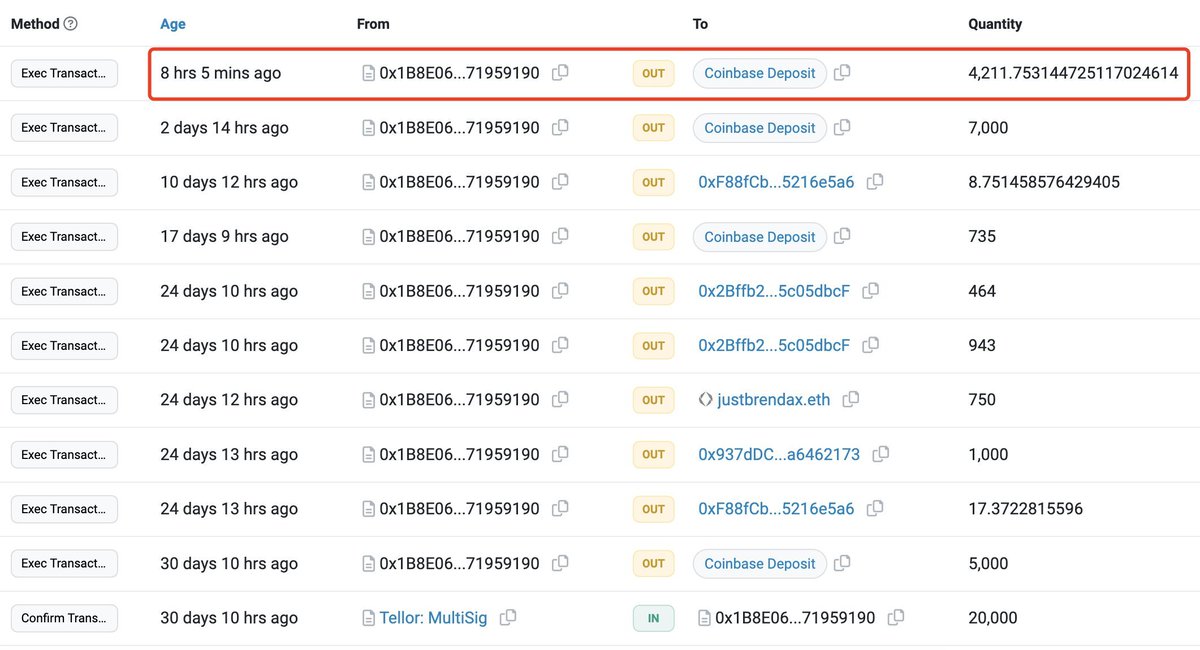The width and height of the screenshot is (1200, 650).
Task: Copy From address in the 5,000 quantity row
Action: pyautogui.click(x=560, y=564)
